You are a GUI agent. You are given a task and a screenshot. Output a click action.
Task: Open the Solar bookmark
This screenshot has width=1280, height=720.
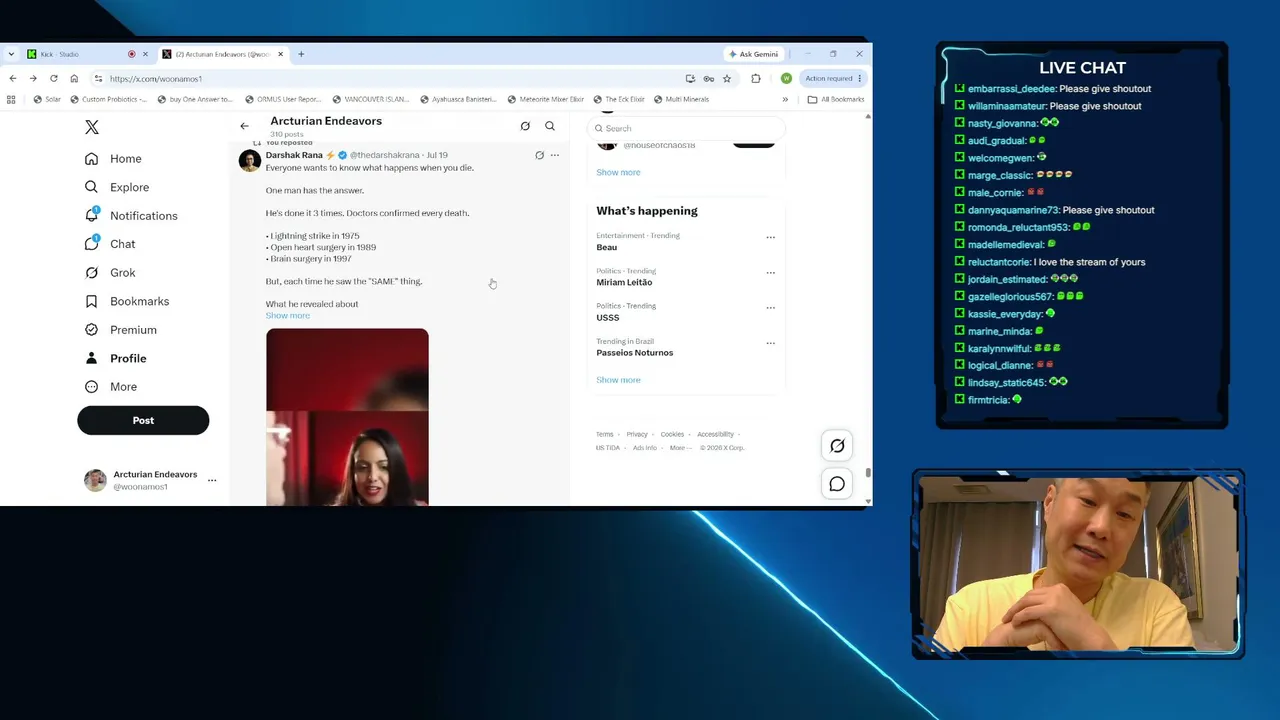coord(47,99)
